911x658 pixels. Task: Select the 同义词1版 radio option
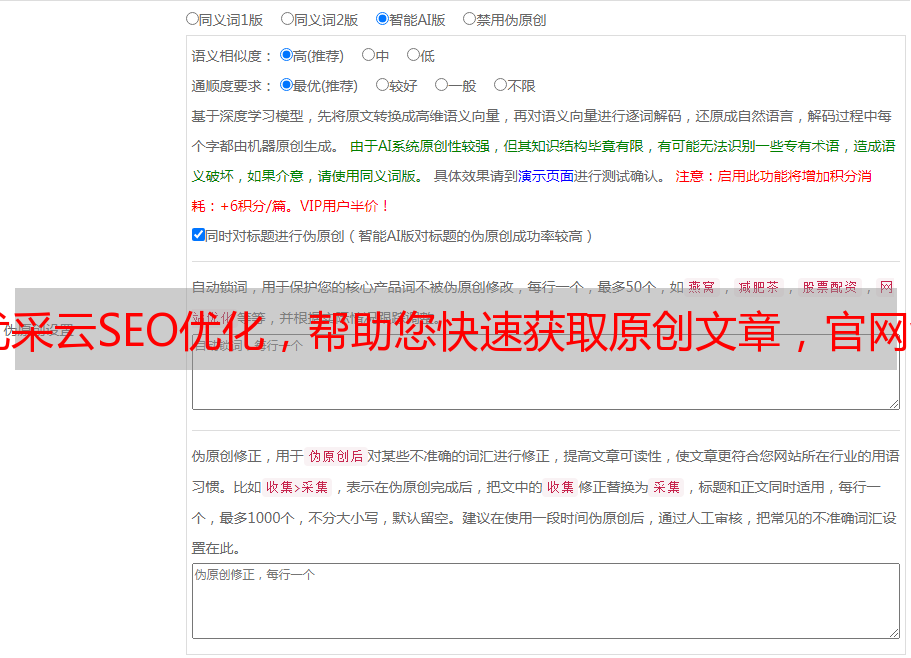point(192,19)
